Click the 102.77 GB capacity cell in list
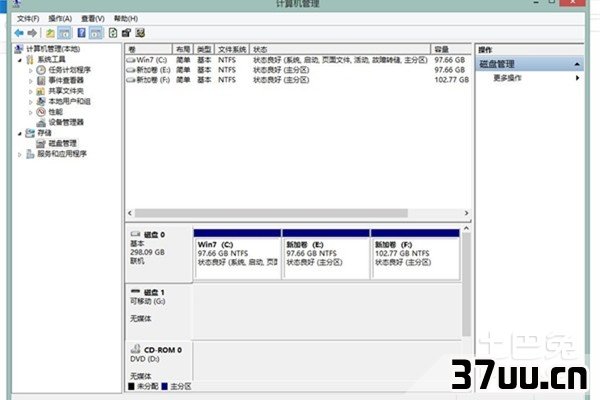600x400 pixels. click(452, 80)
